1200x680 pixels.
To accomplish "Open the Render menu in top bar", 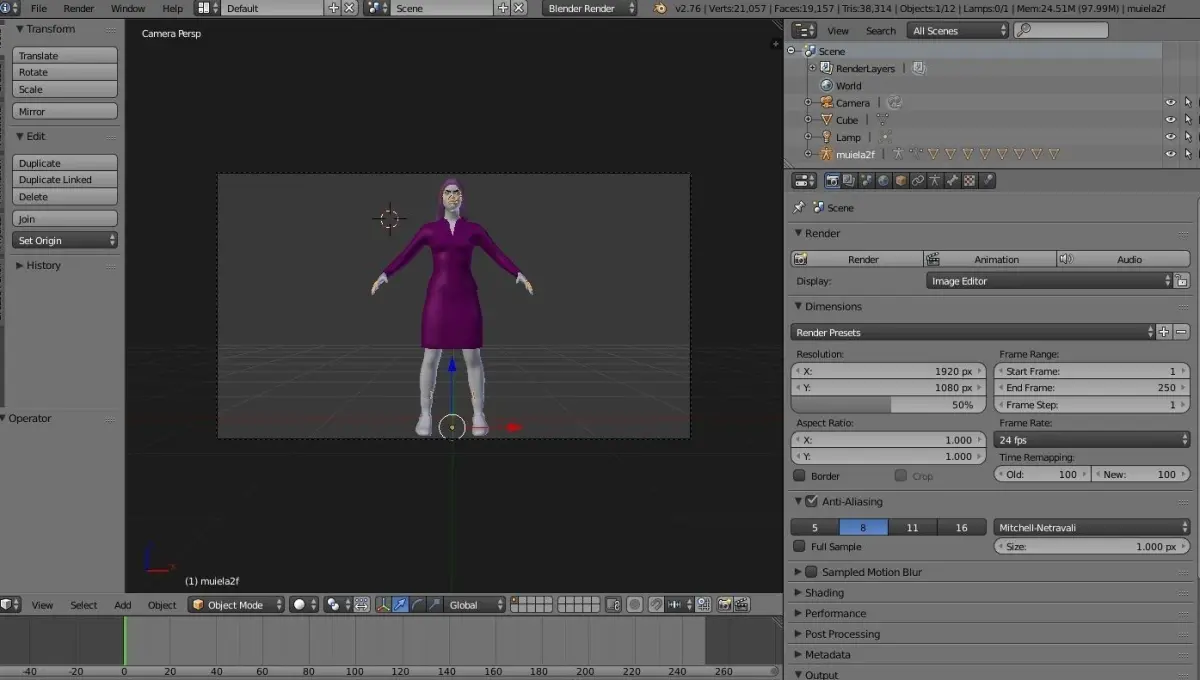I will [x=79, y=8].
